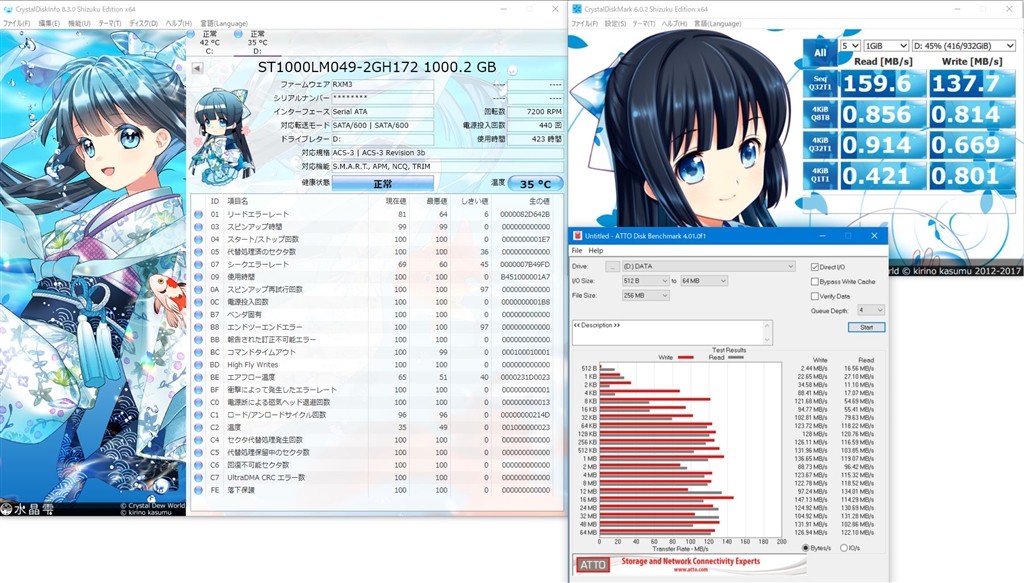Enable Bypass Write Cache in ATTO

[x=815, y=281]
